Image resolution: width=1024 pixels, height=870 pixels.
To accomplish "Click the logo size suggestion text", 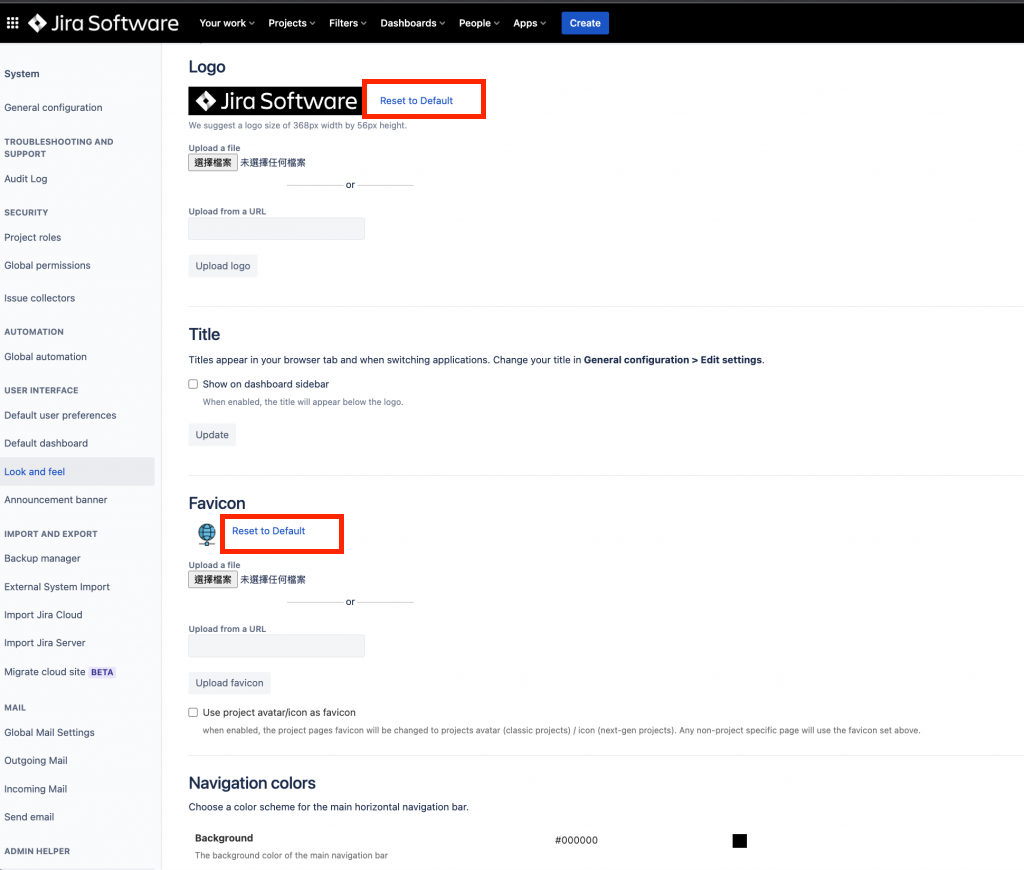I will pos(298,125).
